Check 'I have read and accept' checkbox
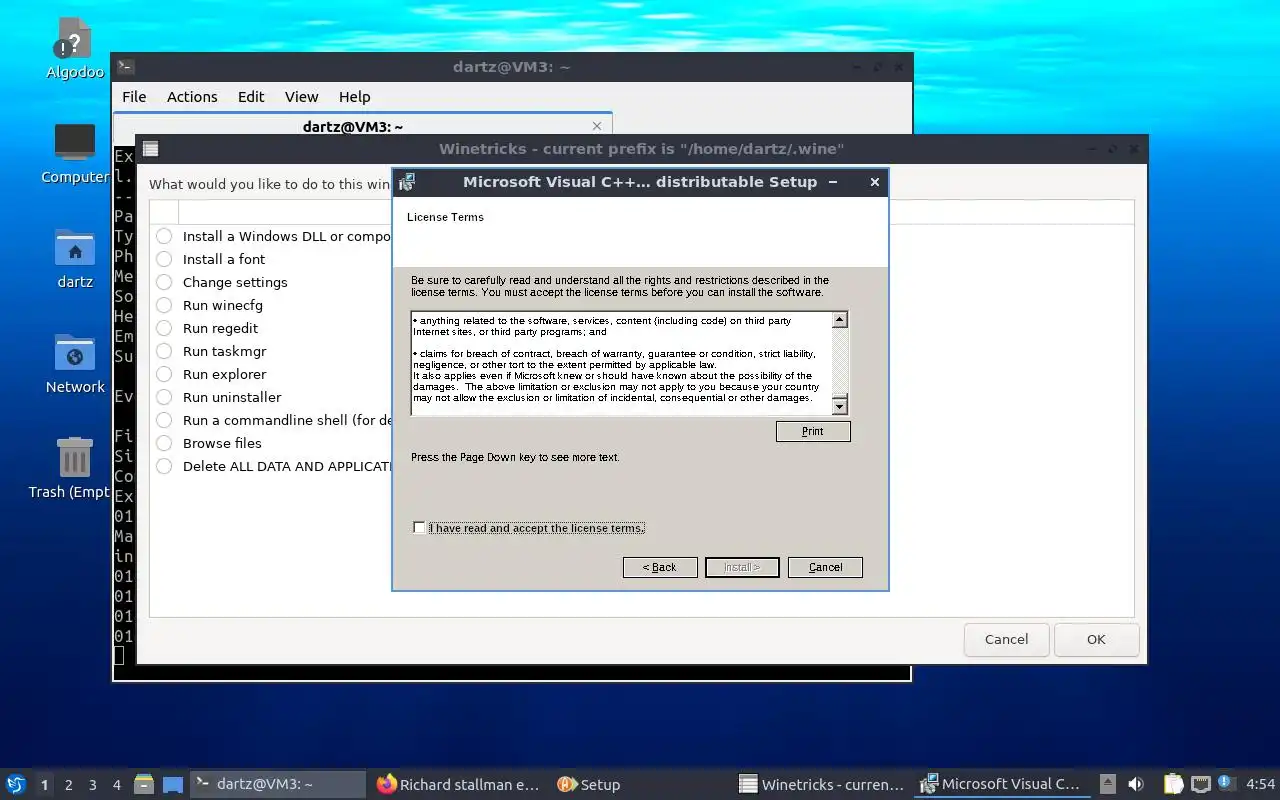The width and height of the screenshot is (1280, 800). point(419,528)
